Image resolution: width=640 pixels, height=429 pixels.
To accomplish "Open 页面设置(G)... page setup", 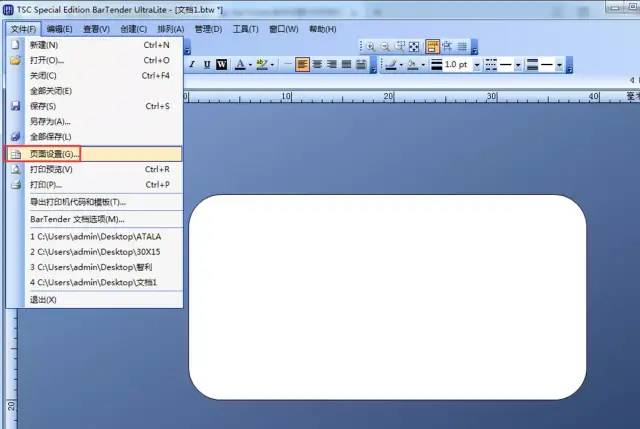I will pyautogui.click(x=94, y=154).
